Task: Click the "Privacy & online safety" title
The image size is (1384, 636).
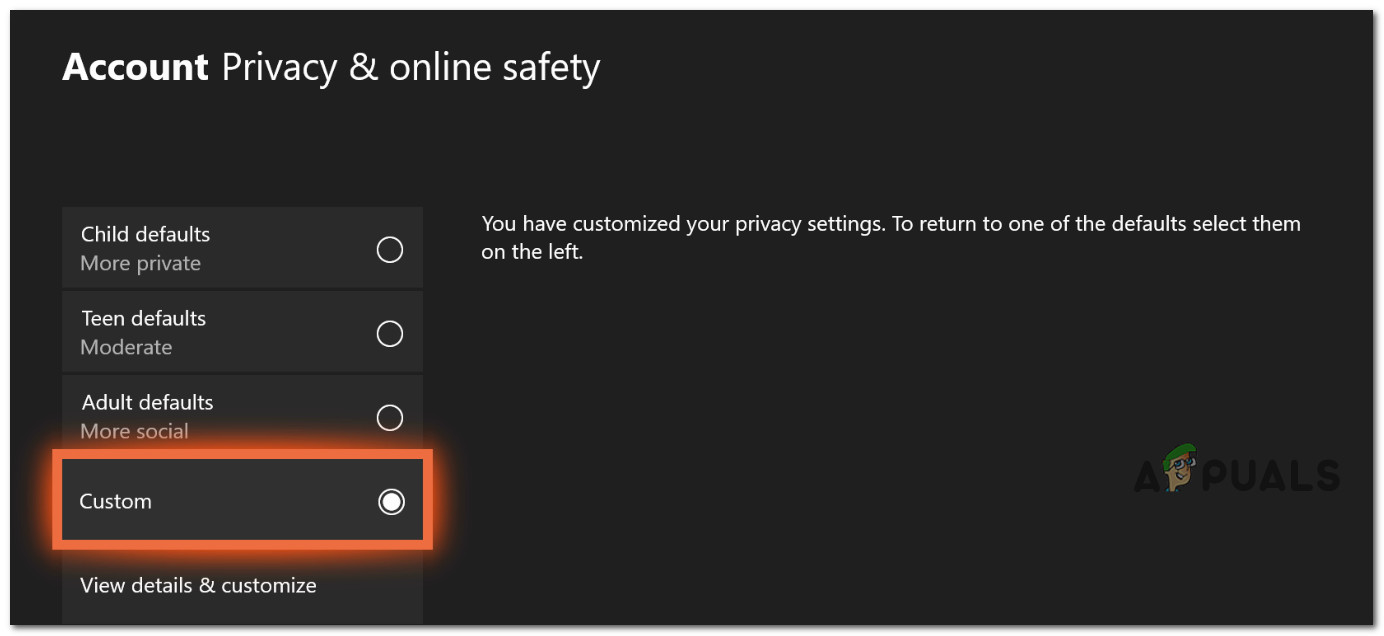Action: tap(410, 68)
